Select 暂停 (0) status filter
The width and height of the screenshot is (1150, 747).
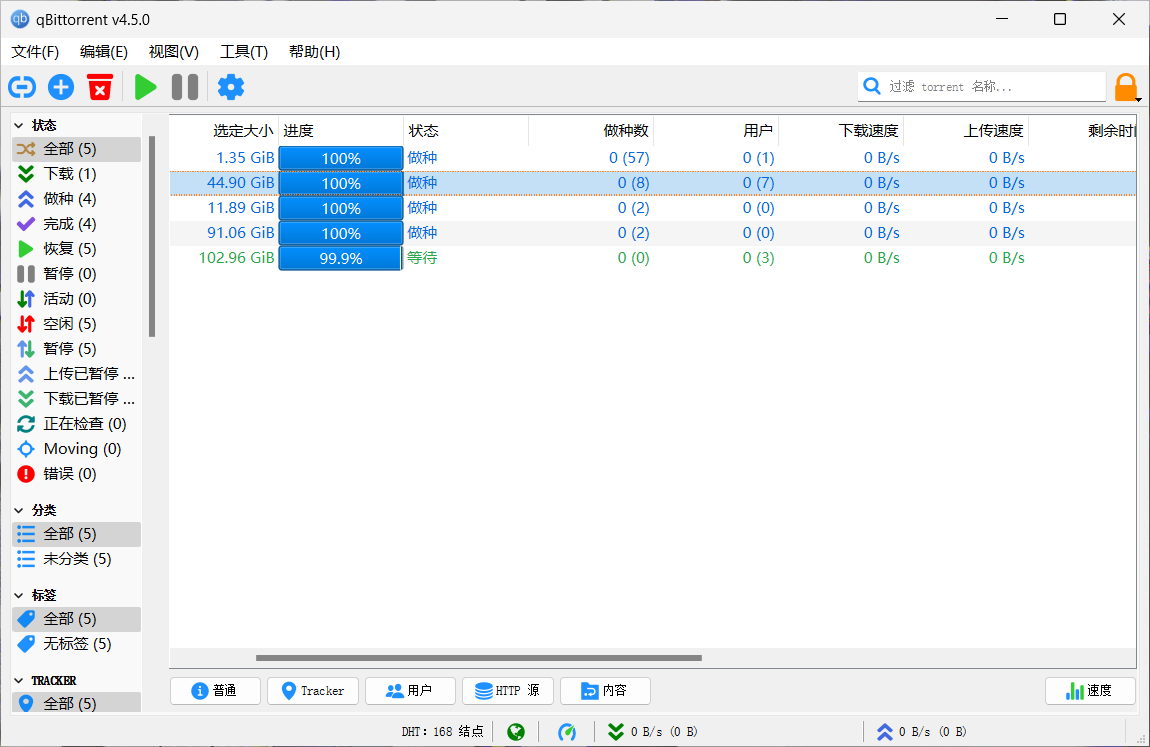click(x=76, y=273)
